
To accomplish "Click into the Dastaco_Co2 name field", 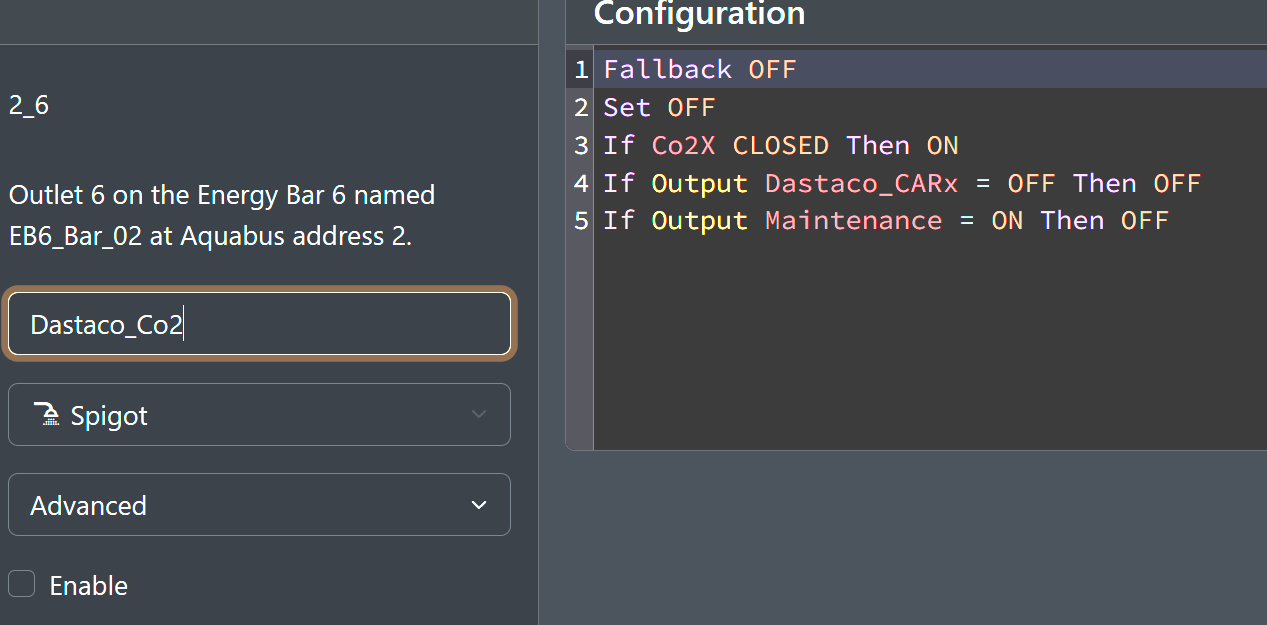I will 259,324.
